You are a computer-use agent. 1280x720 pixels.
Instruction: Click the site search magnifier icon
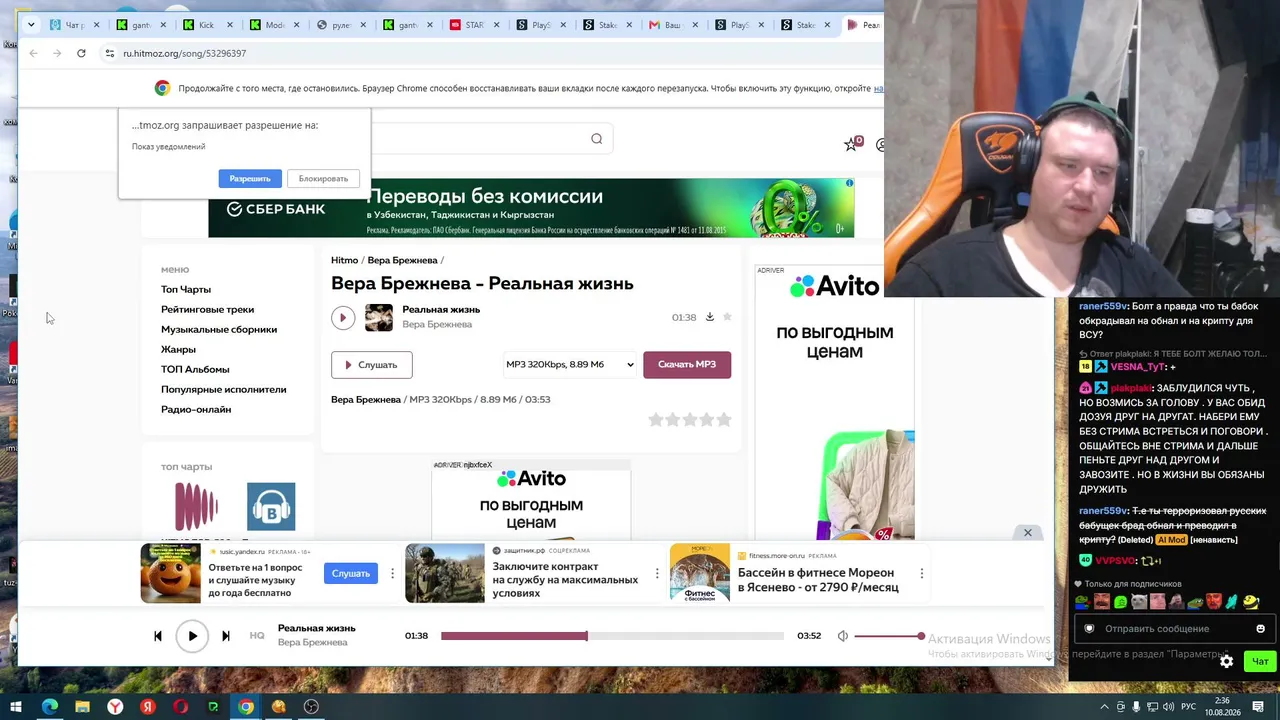pos(596,139)
